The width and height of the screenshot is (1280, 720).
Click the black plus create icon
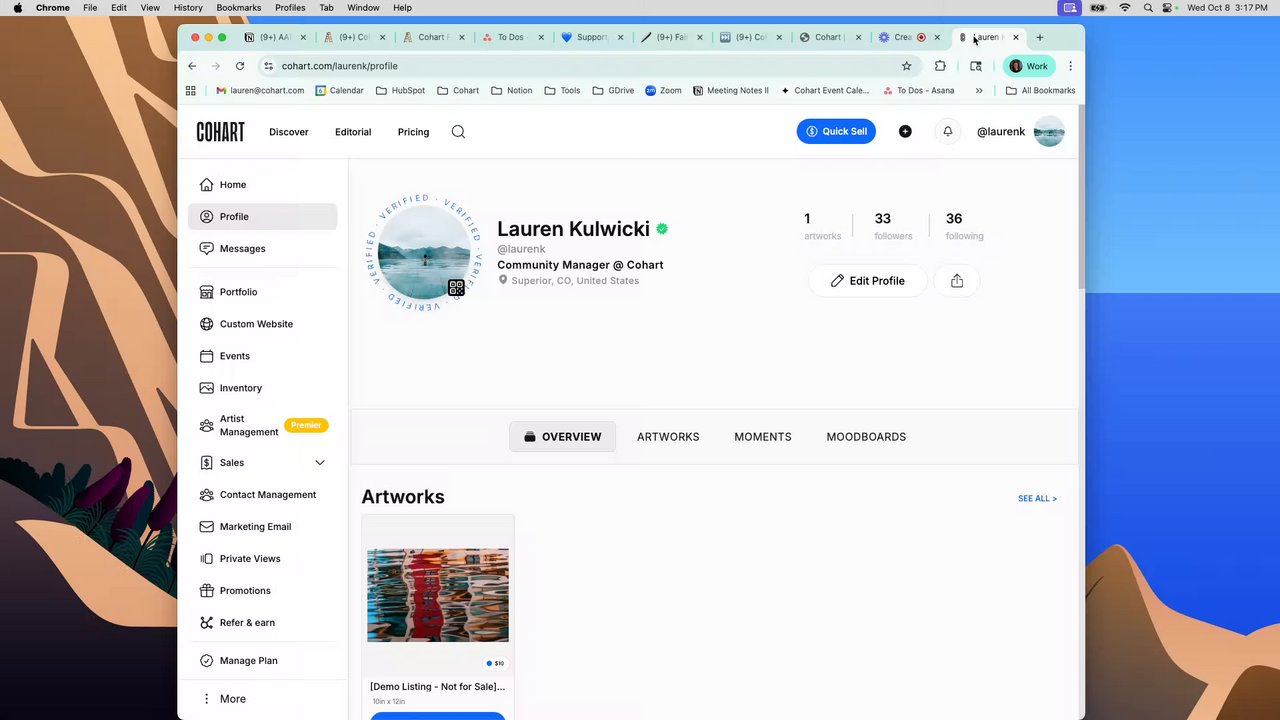[905, 132]
